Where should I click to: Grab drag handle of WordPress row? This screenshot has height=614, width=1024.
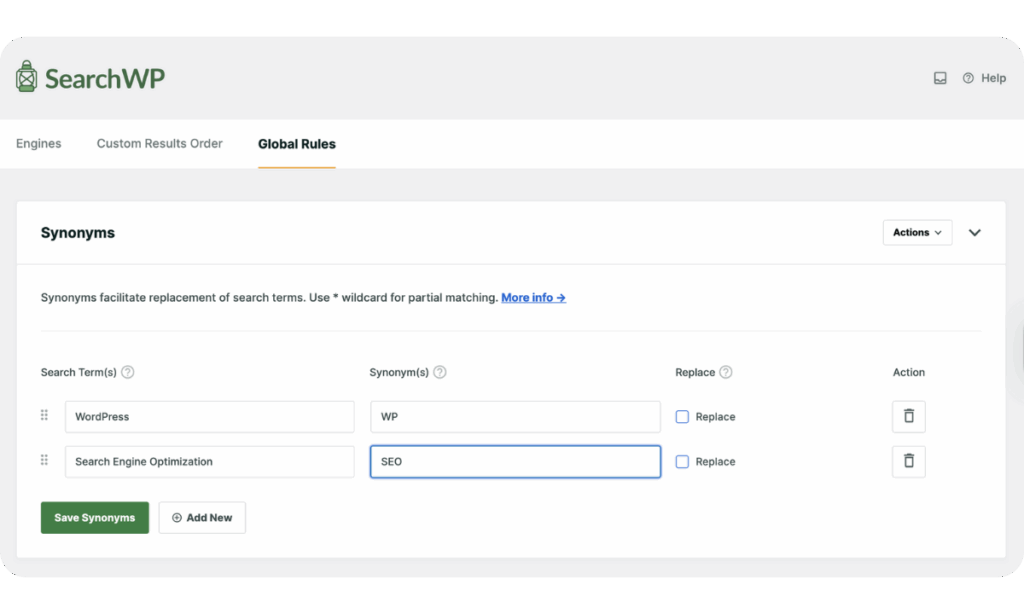(44, 415)
